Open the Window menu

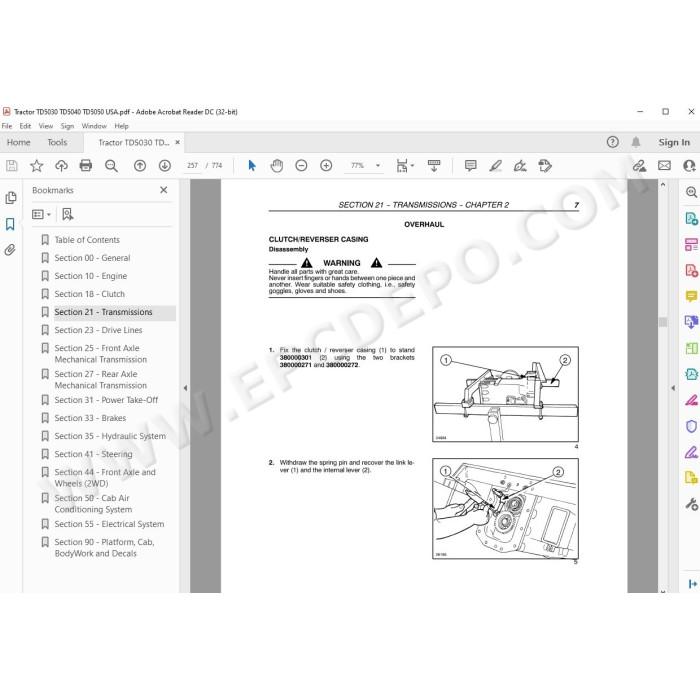94,126
